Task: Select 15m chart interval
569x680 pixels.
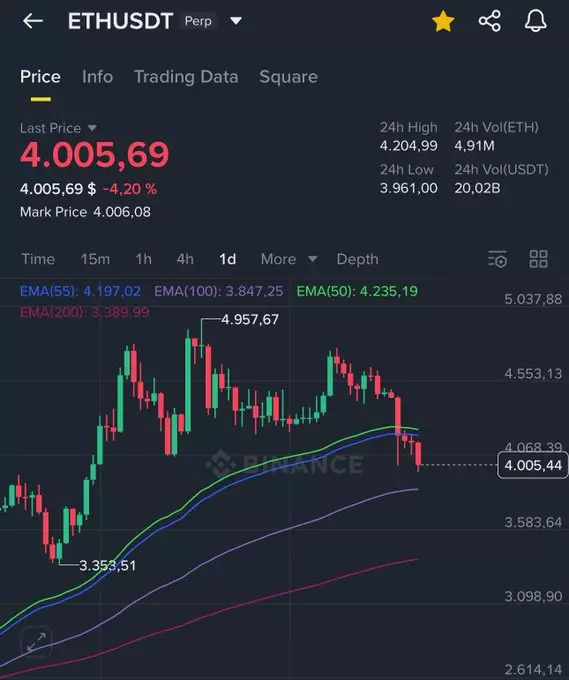Action: tap(95, 259)
